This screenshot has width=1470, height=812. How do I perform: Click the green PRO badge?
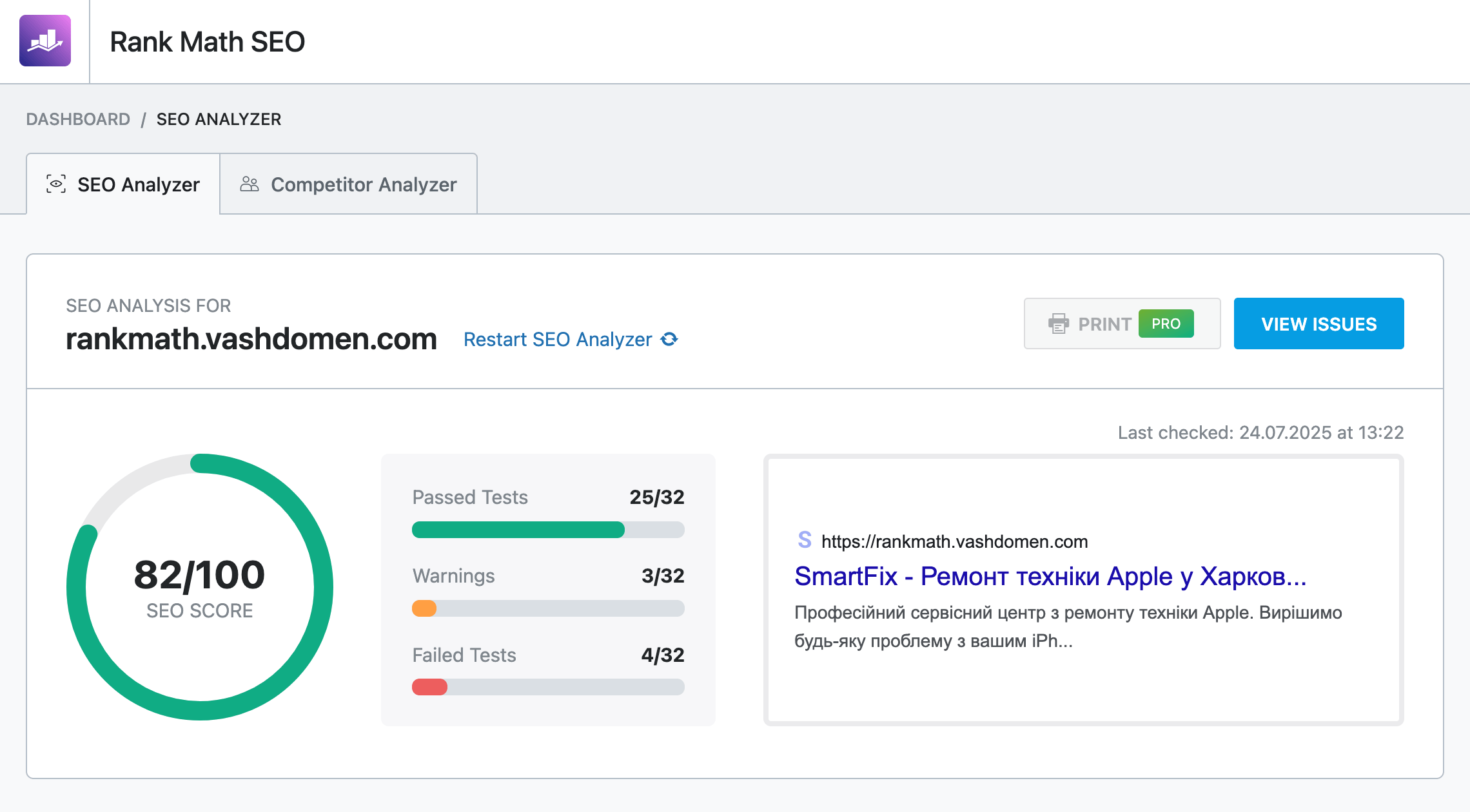(x=1166, y=324)
